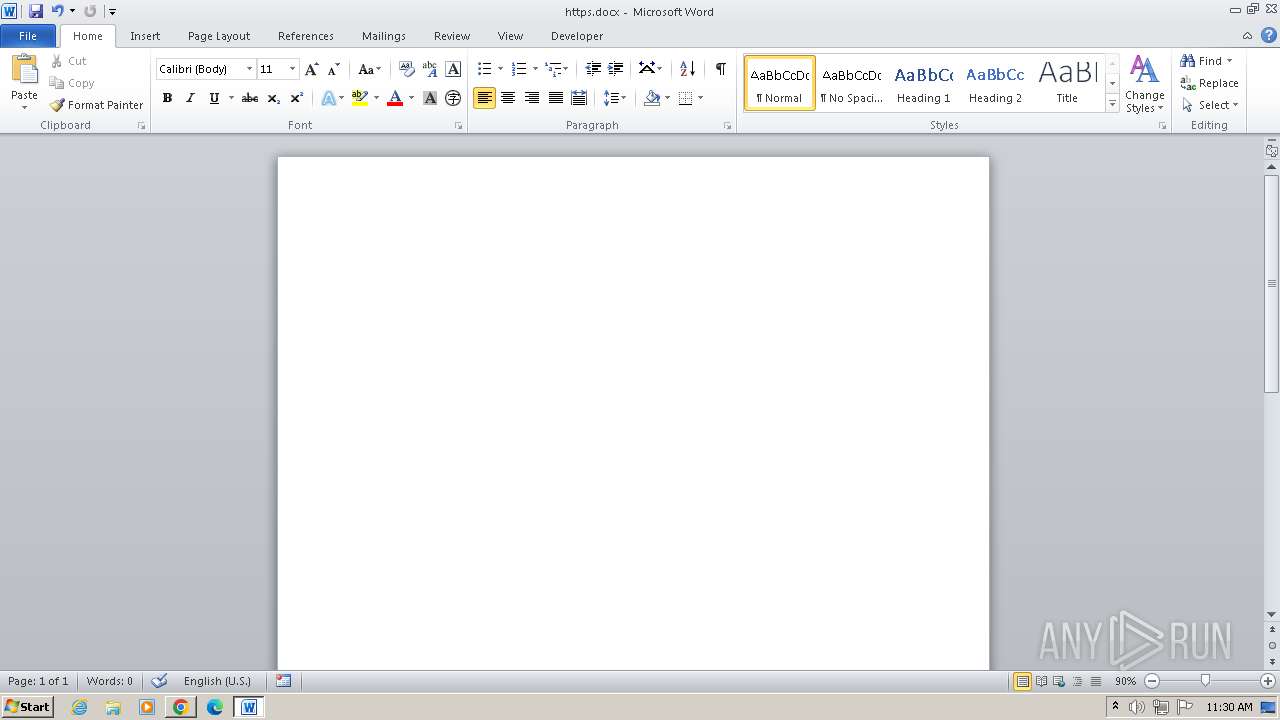The height and width of the screenshot is (720, 1280).
Task: Toggle Align Text Left
Action: 484,98
